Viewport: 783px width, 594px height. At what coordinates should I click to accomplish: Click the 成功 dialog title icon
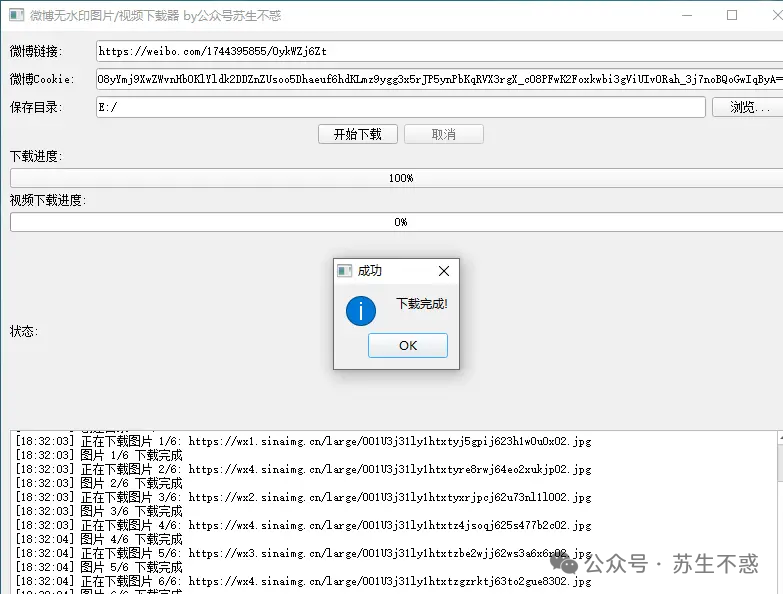pos(345,271)
